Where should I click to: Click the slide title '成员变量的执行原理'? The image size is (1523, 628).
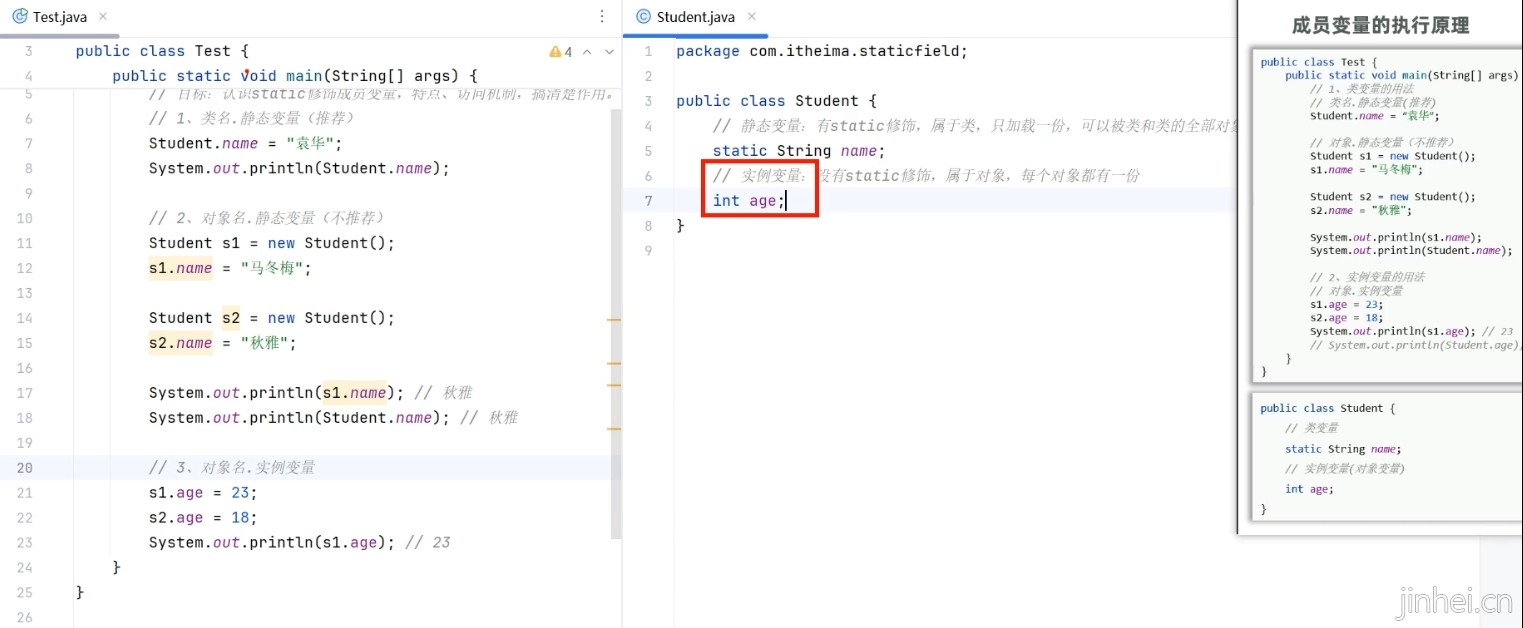pyautogui.click(x=1381, y=25)
